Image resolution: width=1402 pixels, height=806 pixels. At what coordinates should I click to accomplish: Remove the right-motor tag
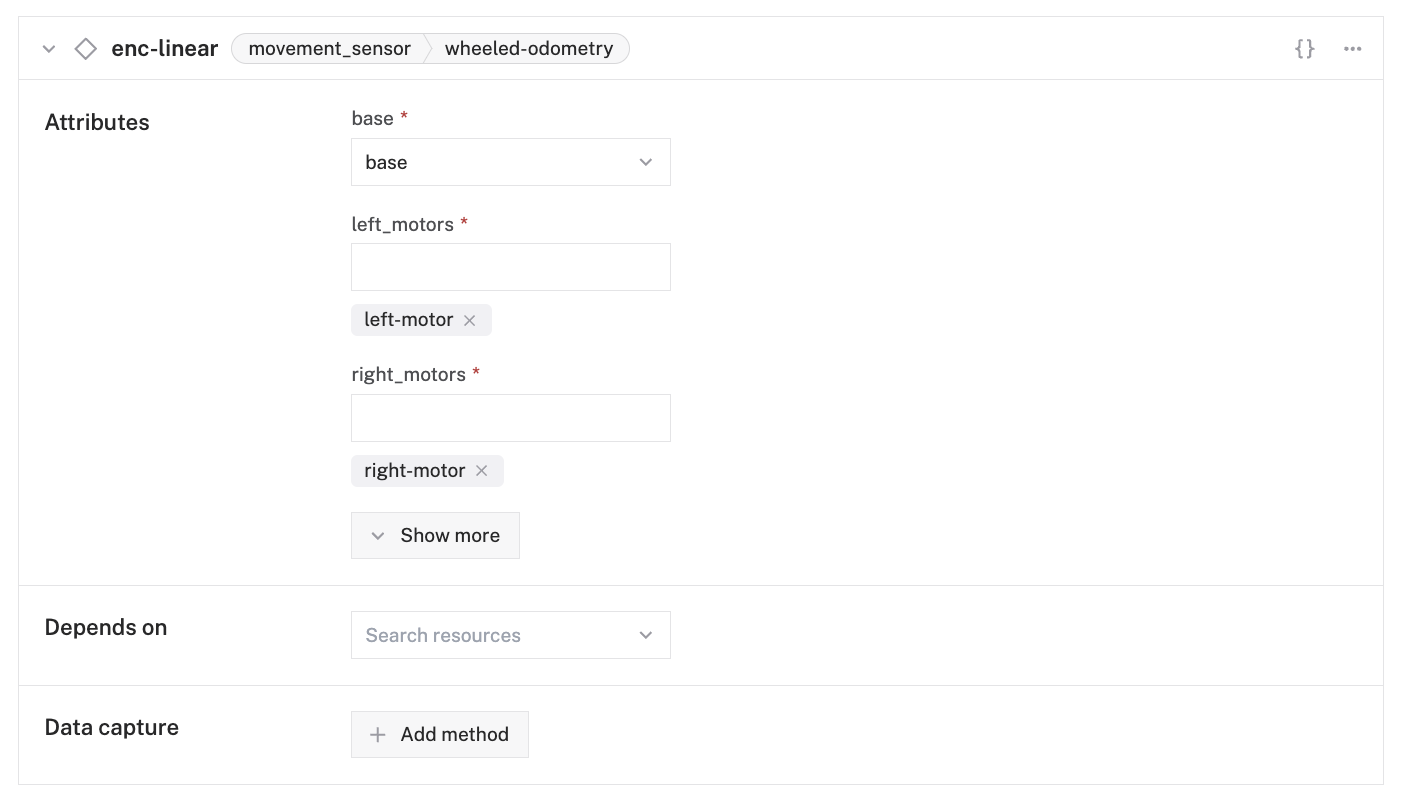click(482, 471)
